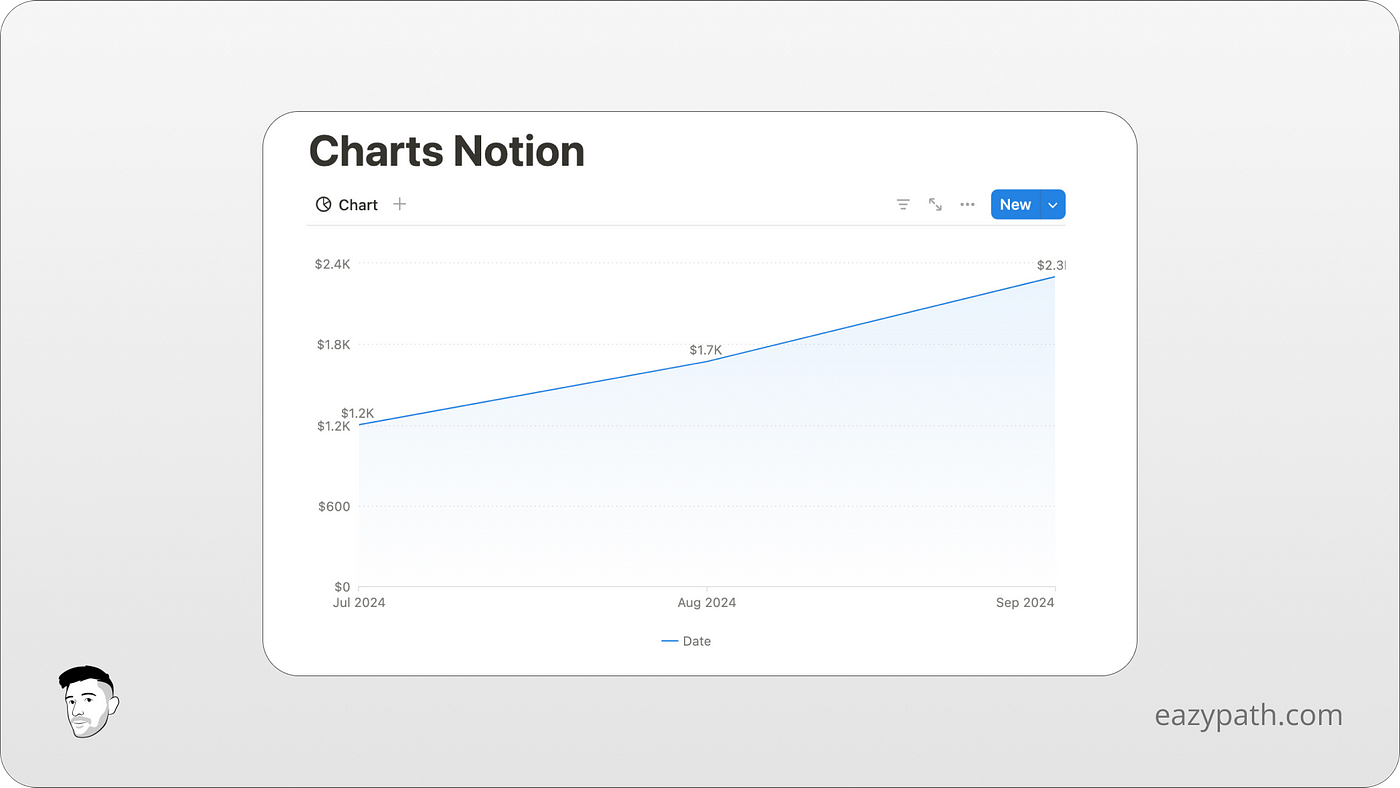Select the Charts Notion page title
Image resolution: width=1400 pixels, height=788 pixels.
447,151
